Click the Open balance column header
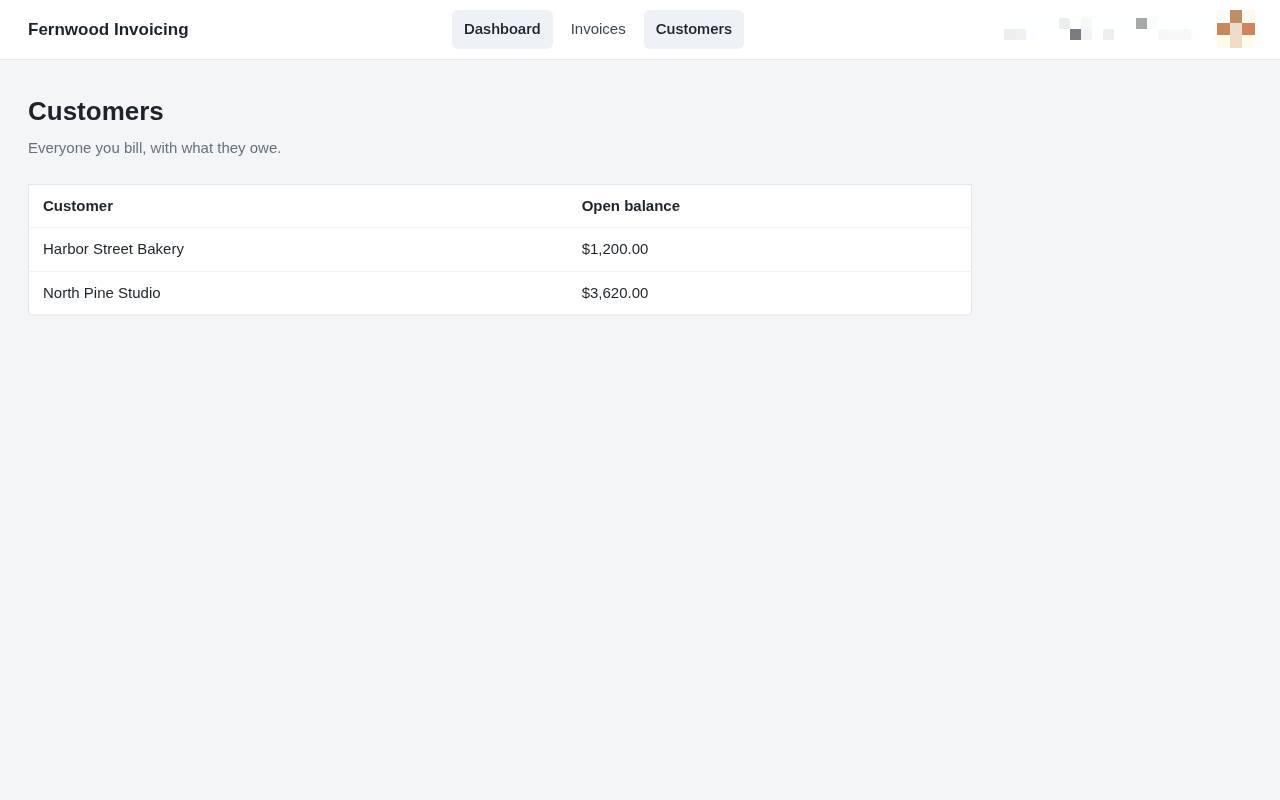The image size is (1280, 800). [631, 206]
